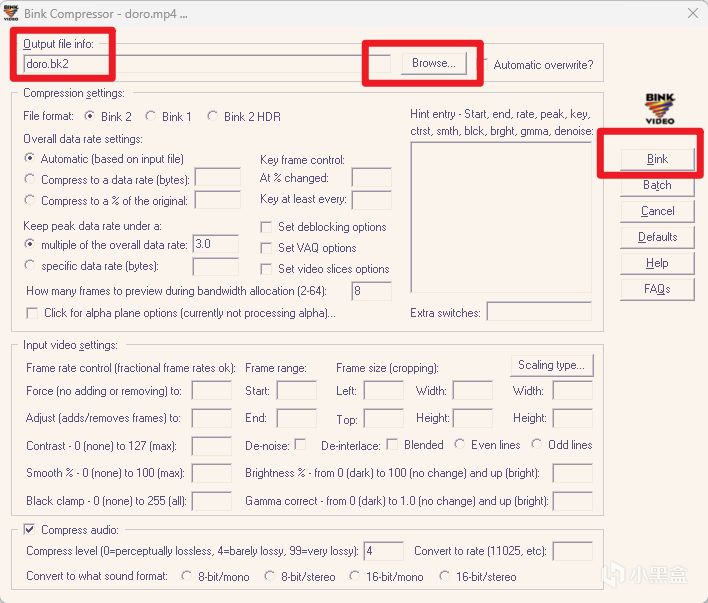Viewport: 708px width, 603px height.
Task: Click the At % changed input field
Action: [x=371, y=178]
